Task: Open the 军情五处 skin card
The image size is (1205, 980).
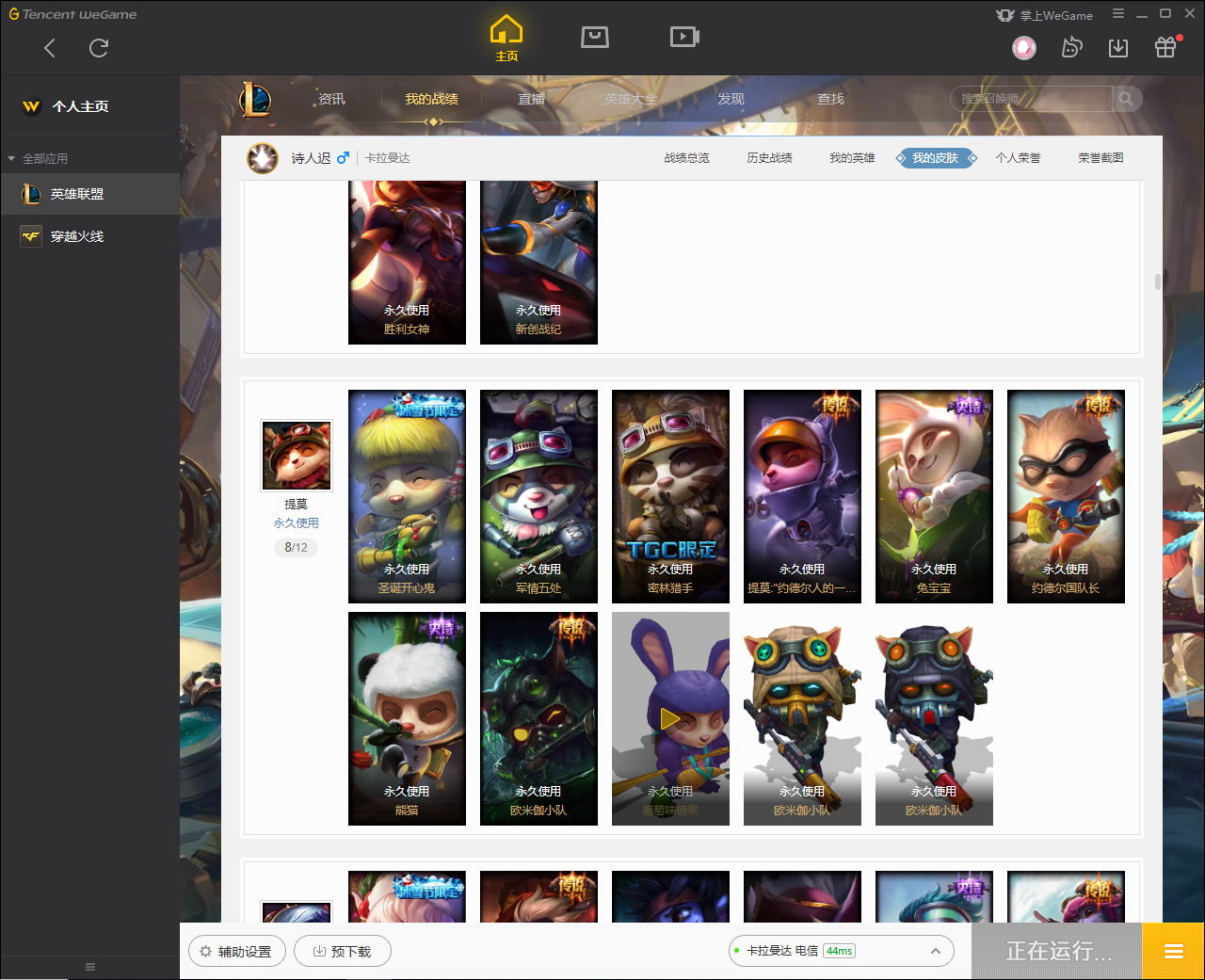Action: 538,496
